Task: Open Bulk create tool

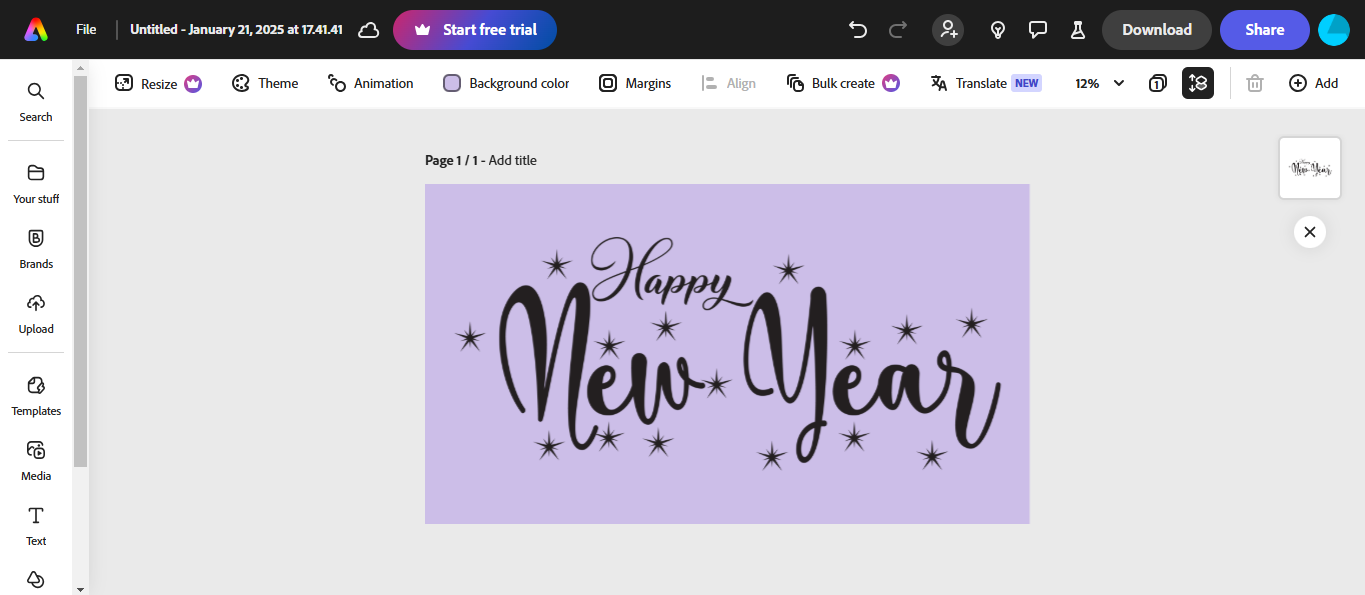Action: tap(843, 83)
